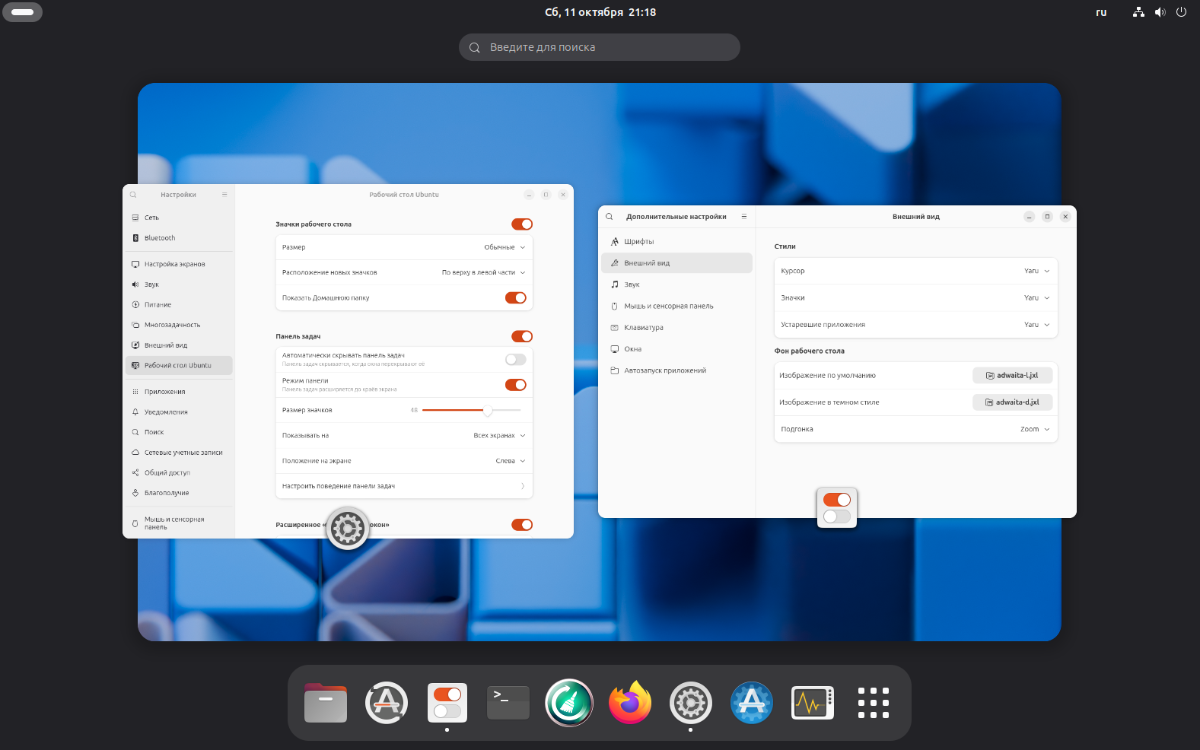Image resolution: width=1200 pixels, height=750 pixels.
Task: Select Шрифты in the tweaks sidebar
Action: [640, 242]
